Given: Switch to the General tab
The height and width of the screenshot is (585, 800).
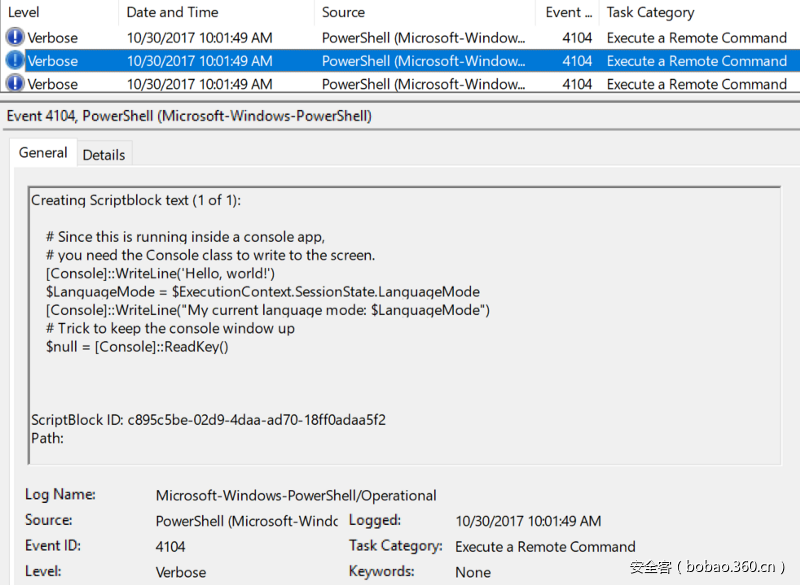Looking at the screenshot, I should (x=43, y=153).
